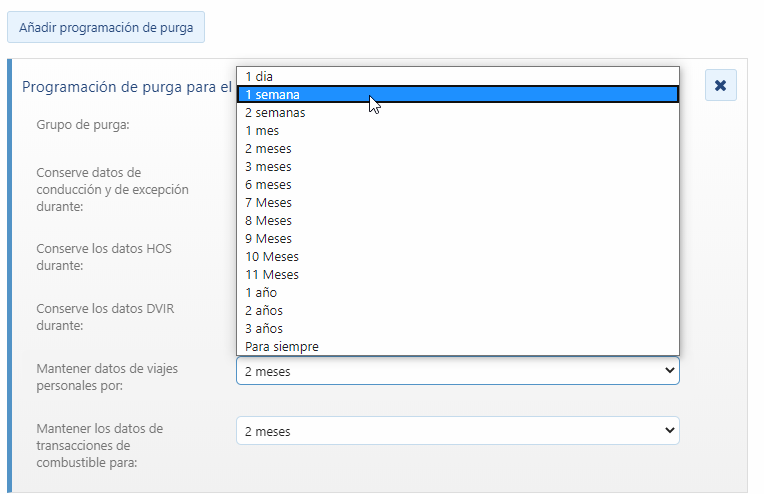Pick '9 Meses' option

point(458,239)
